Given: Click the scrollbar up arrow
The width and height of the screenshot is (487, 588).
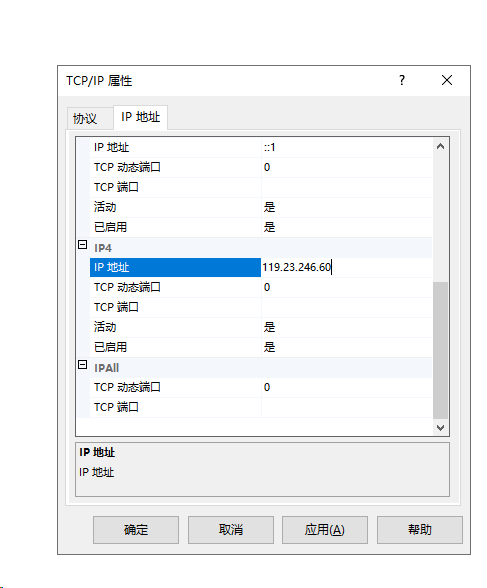Looking at the screenshot, I should point(441,147).
